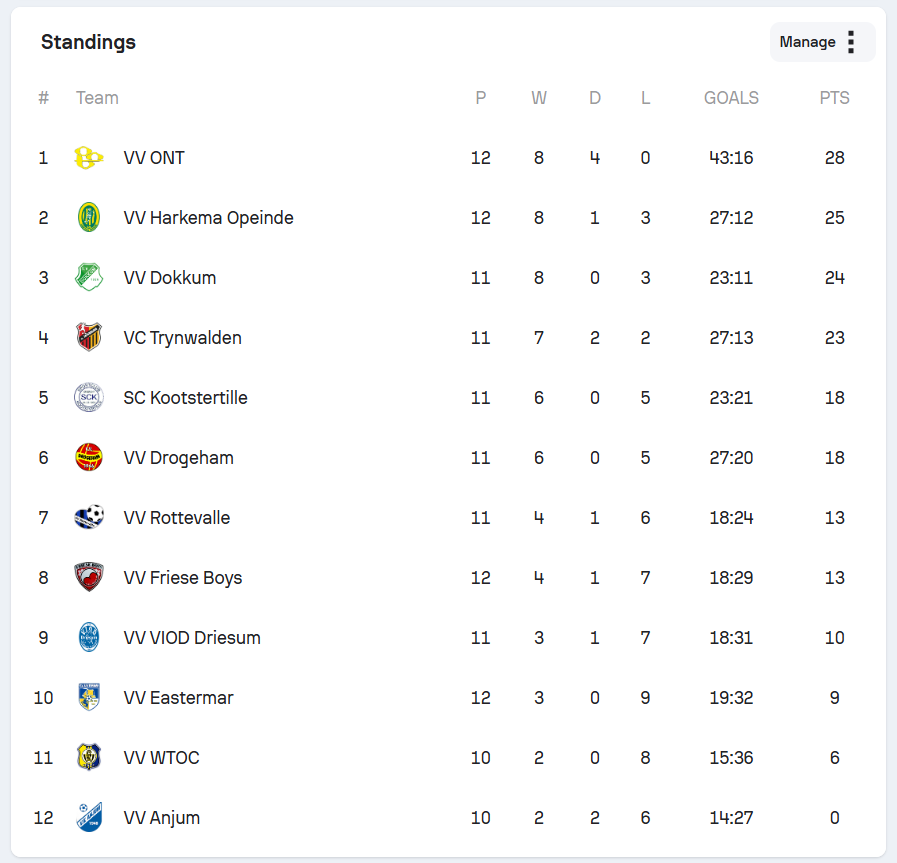Click the VV Rottevalle soccer ball logo
This screenshot has height=863, width=897.
pos(89,517)
